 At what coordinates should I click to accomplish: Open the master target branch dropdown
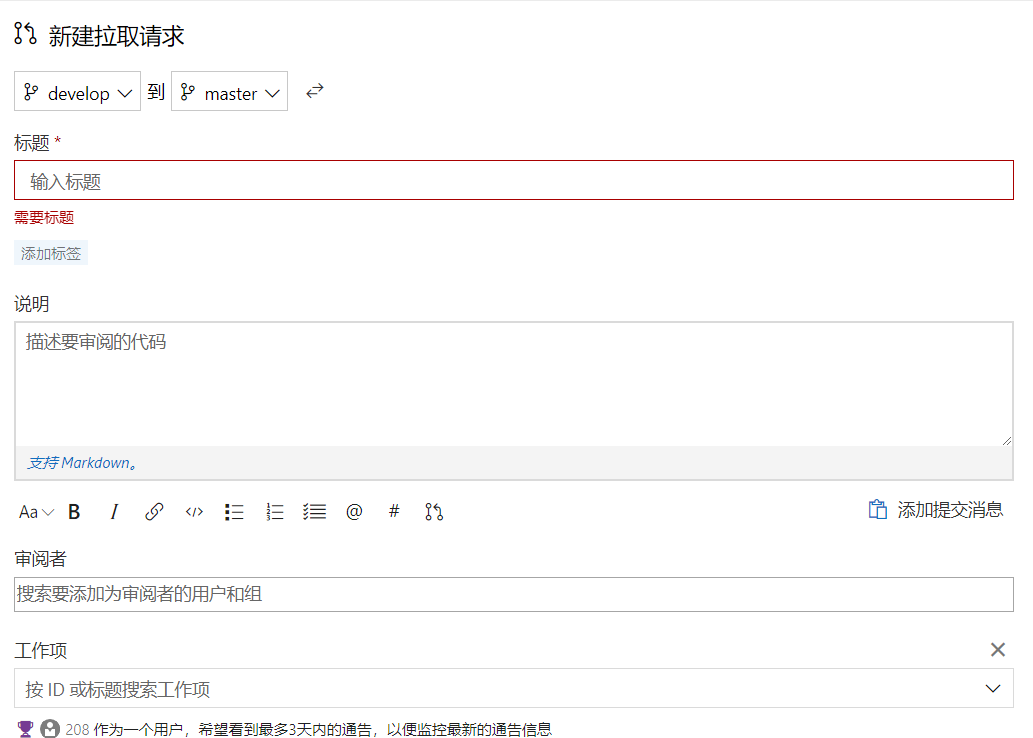(229, 91)
